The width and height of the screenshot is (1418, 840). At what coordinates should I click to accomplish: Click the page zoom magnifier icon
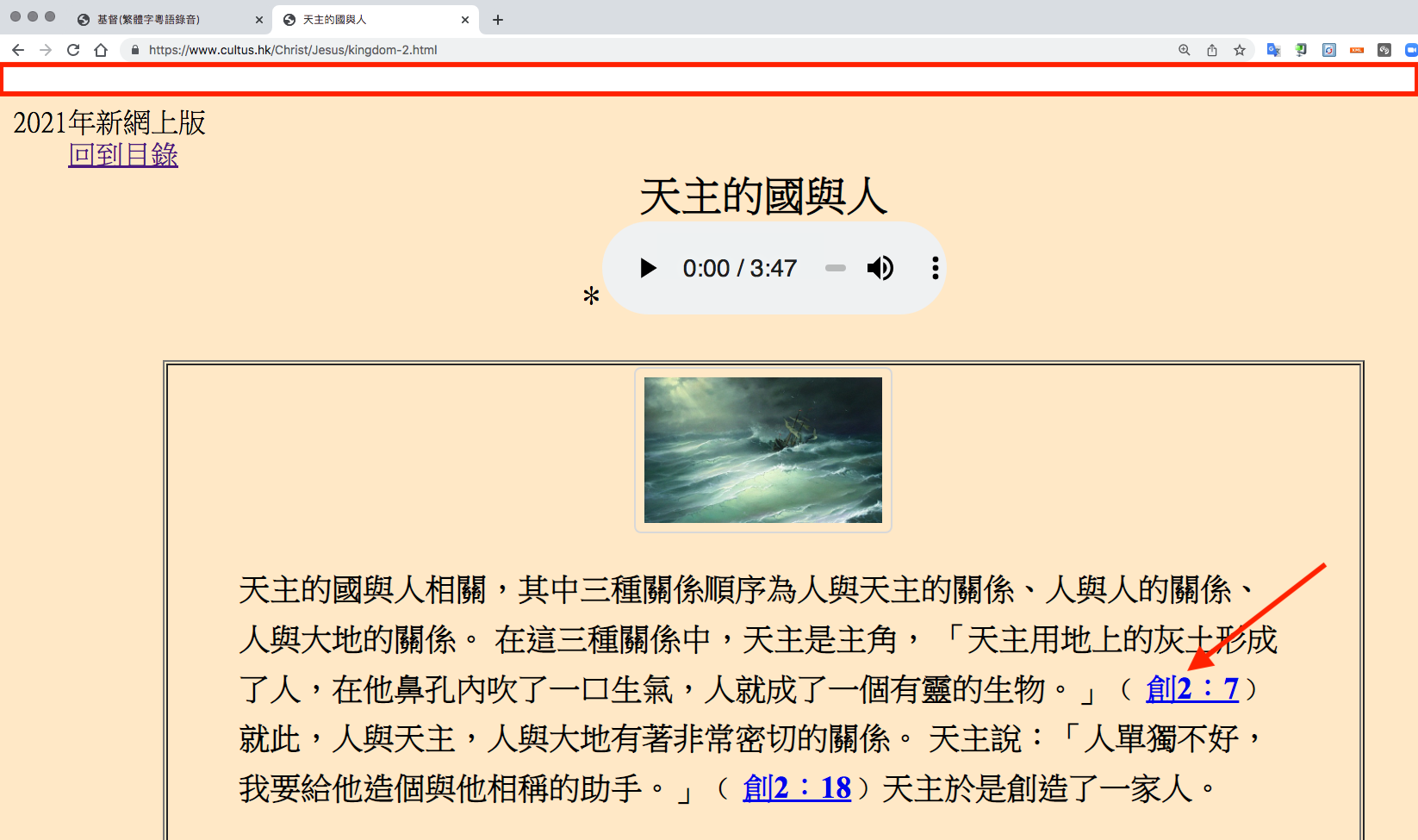(x=1184, y=50)
